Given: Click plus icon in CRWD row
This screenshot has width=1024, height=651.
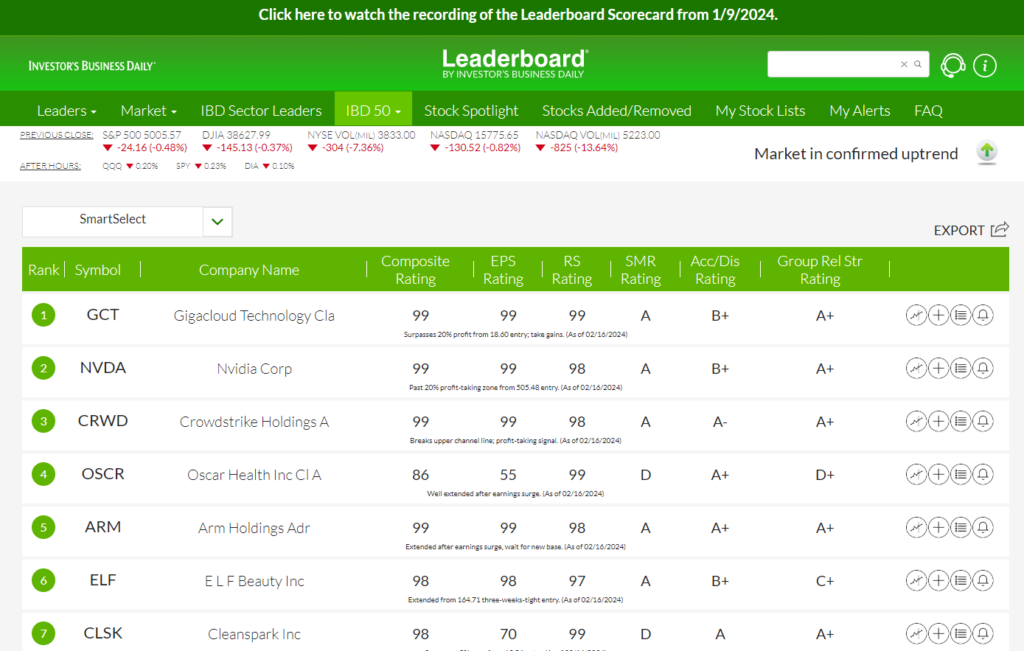Looking at the screenshot, I should click(x=938, y=421).
